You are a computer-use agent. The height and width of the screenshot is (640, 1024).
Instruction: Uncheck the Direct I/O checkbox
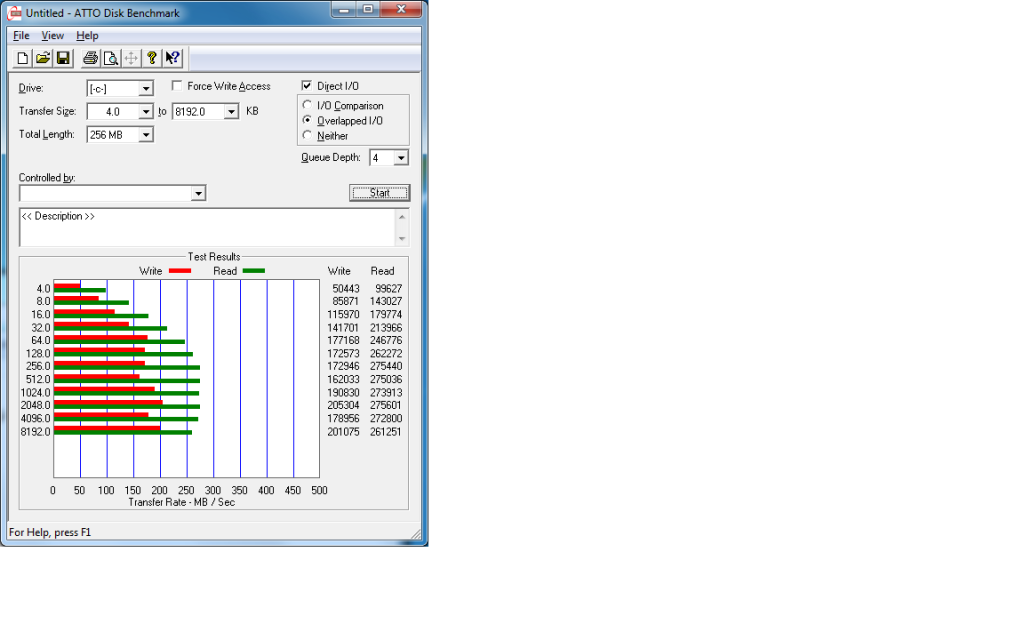307,87
